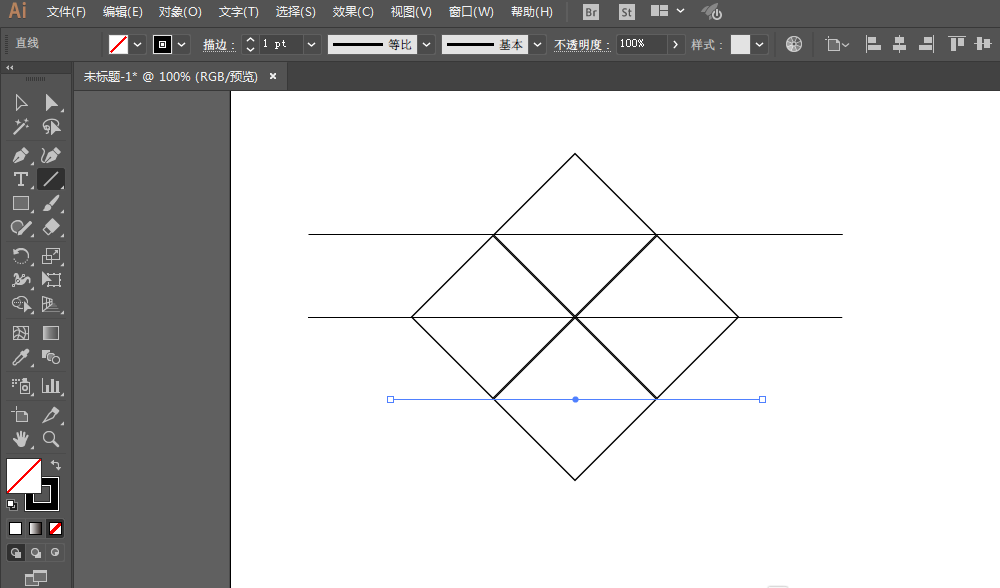Open the 文件(F) menu
1000x588 pixels.
(66, 12)
